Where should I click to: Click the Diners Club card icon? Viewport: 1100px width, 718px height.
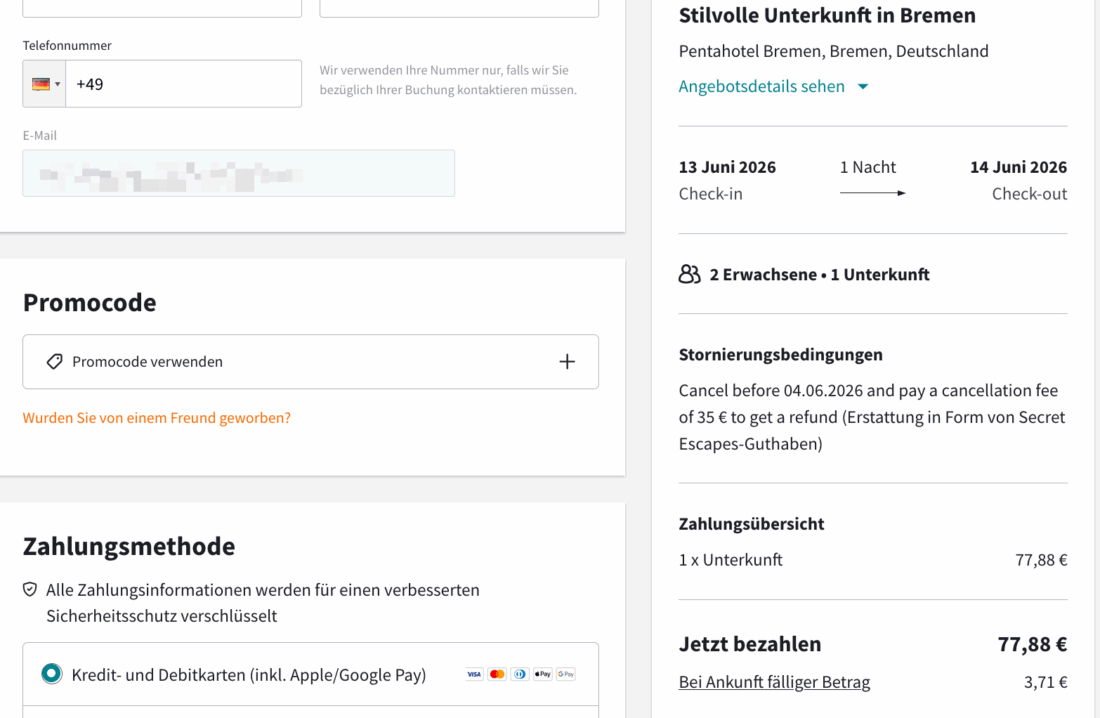[520, 674]
